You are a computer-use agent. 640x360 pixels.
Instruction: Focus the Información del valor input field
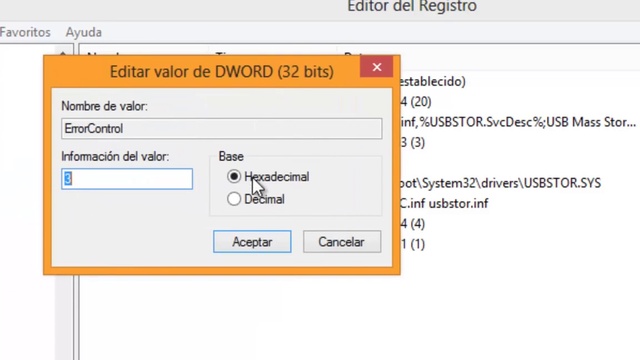click(127, 179)
